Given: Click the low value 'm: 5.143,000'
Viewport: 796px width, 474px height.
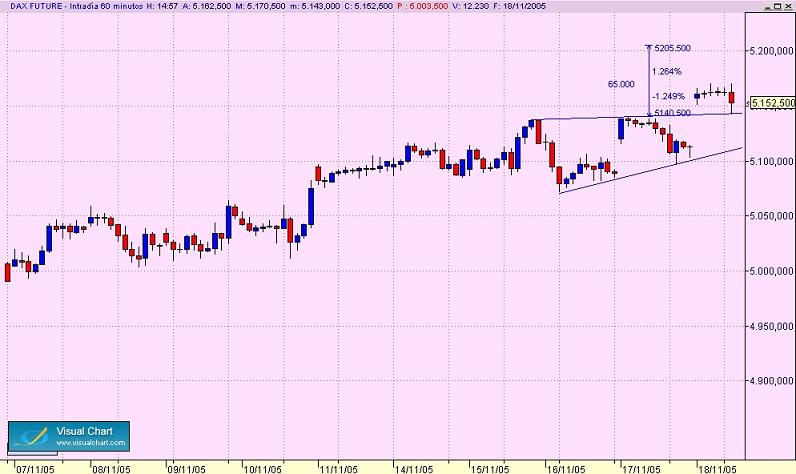Looking at the screenshot, I should pyautogui.click(x=314, y=6).
